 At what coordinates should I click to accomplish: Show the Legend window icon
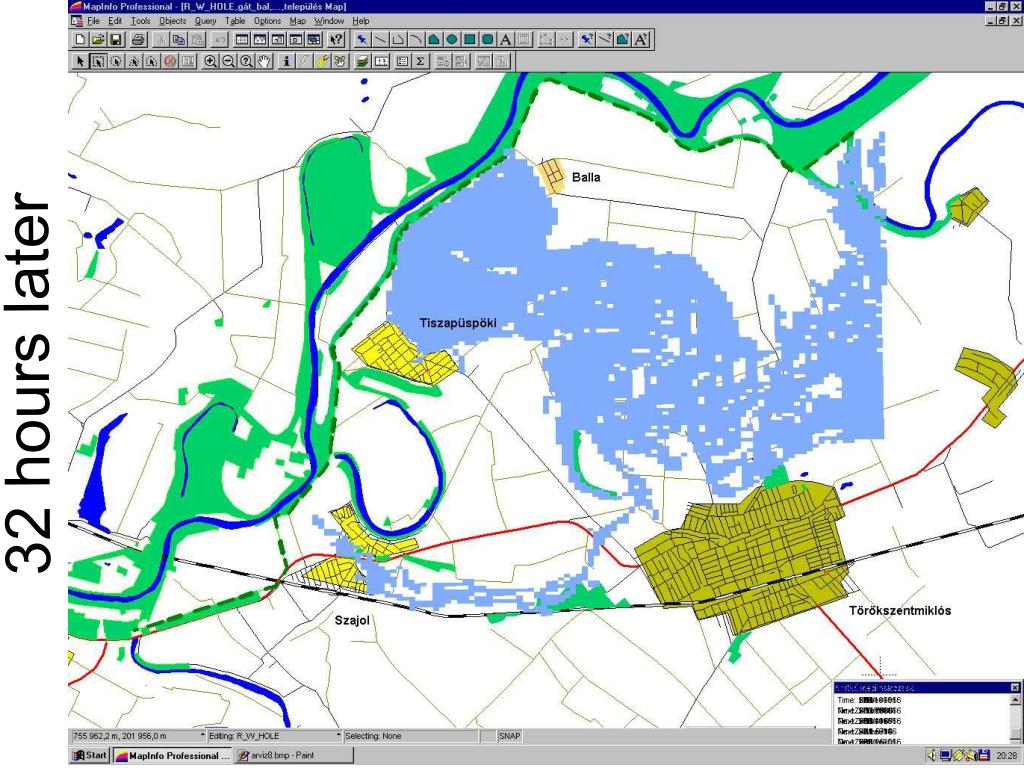[402, 61]
